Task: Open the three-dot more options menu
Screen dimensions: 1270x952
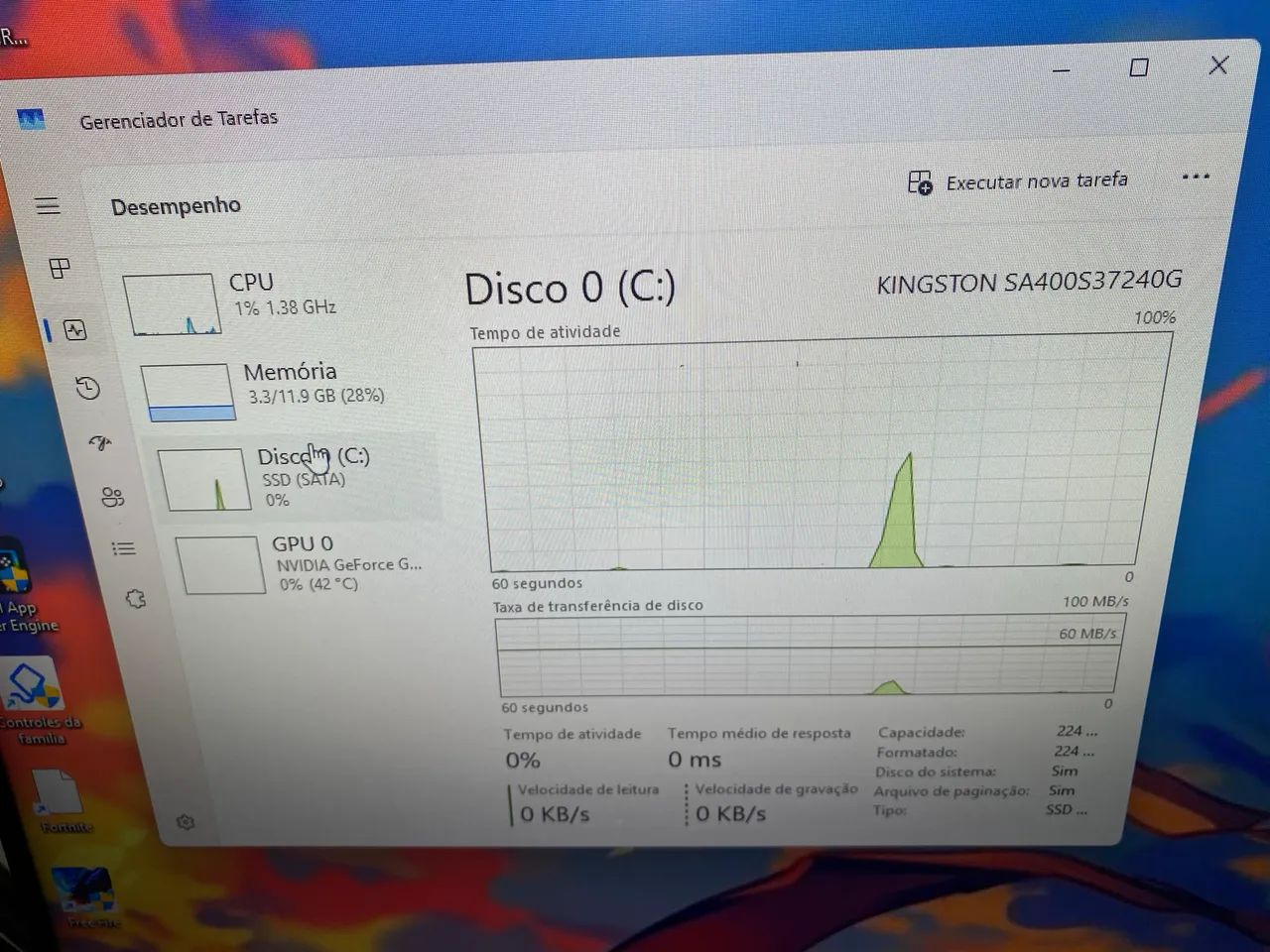Action: pyautogui.click(x=1196, y=177)
